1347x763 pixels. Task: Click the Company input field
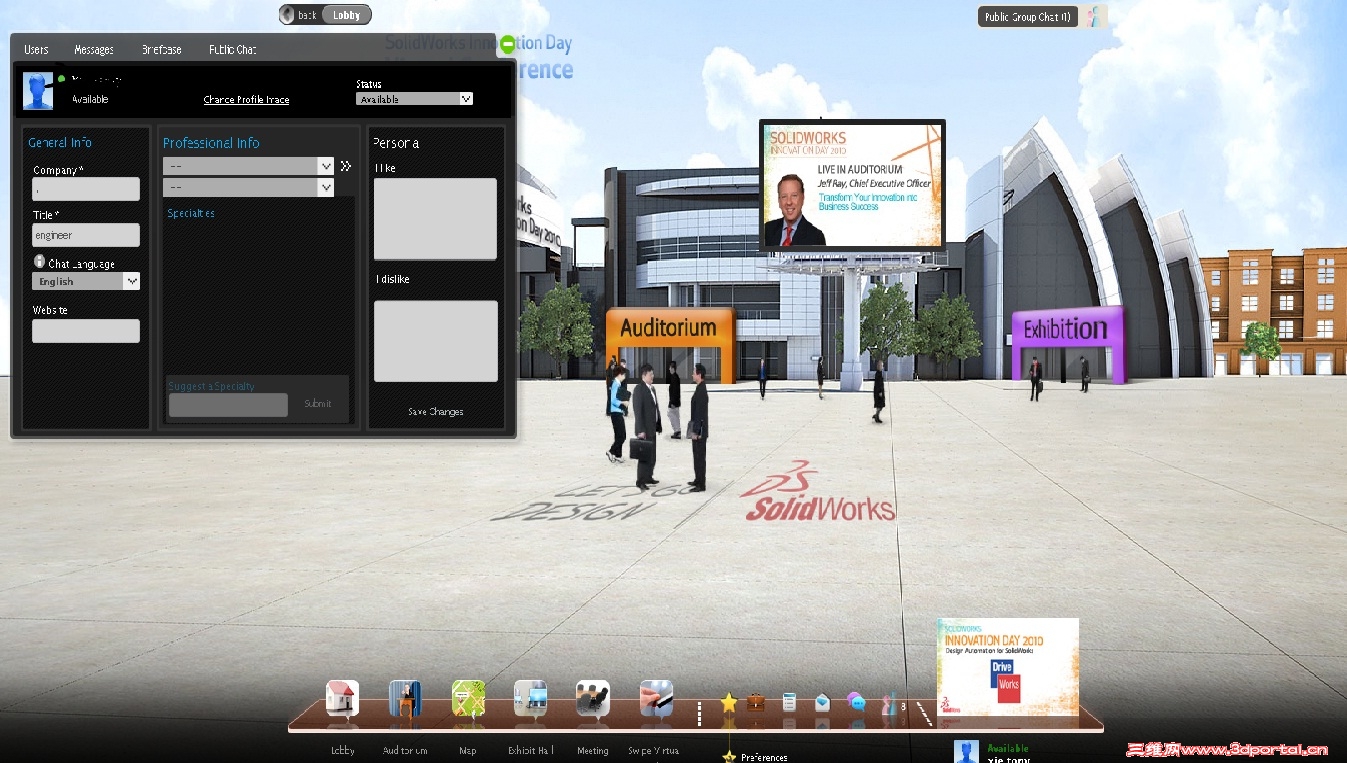(x=86, y=189)
